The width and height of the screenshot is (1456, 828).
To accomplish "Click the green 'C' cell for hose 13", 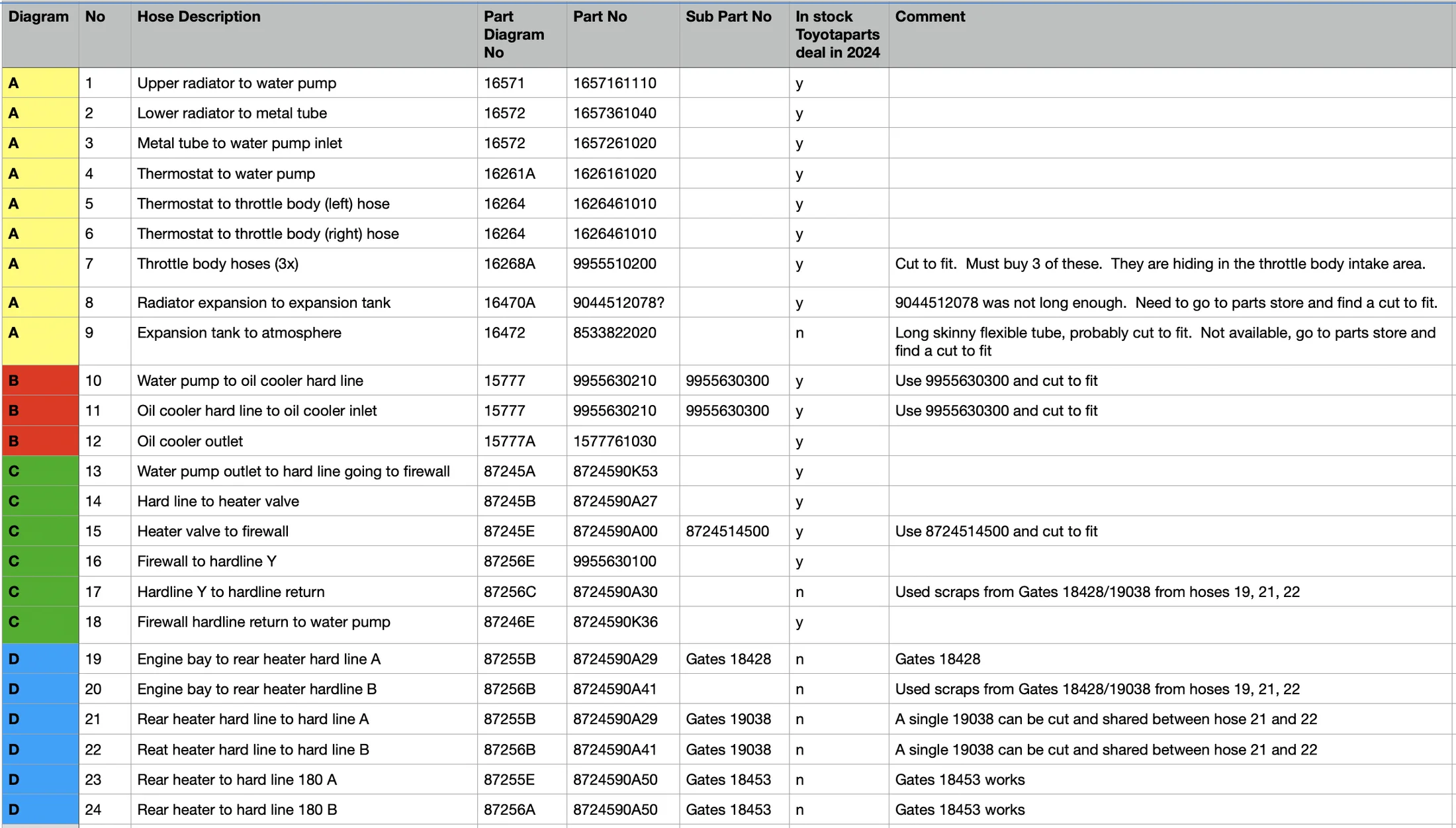I will click(40, 471).
